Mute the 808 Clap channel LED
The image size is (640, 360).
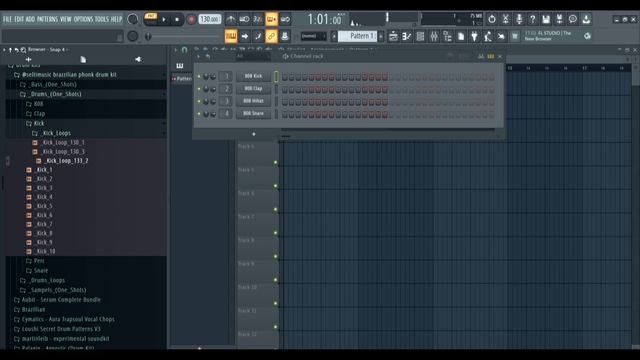click(199, 89)
